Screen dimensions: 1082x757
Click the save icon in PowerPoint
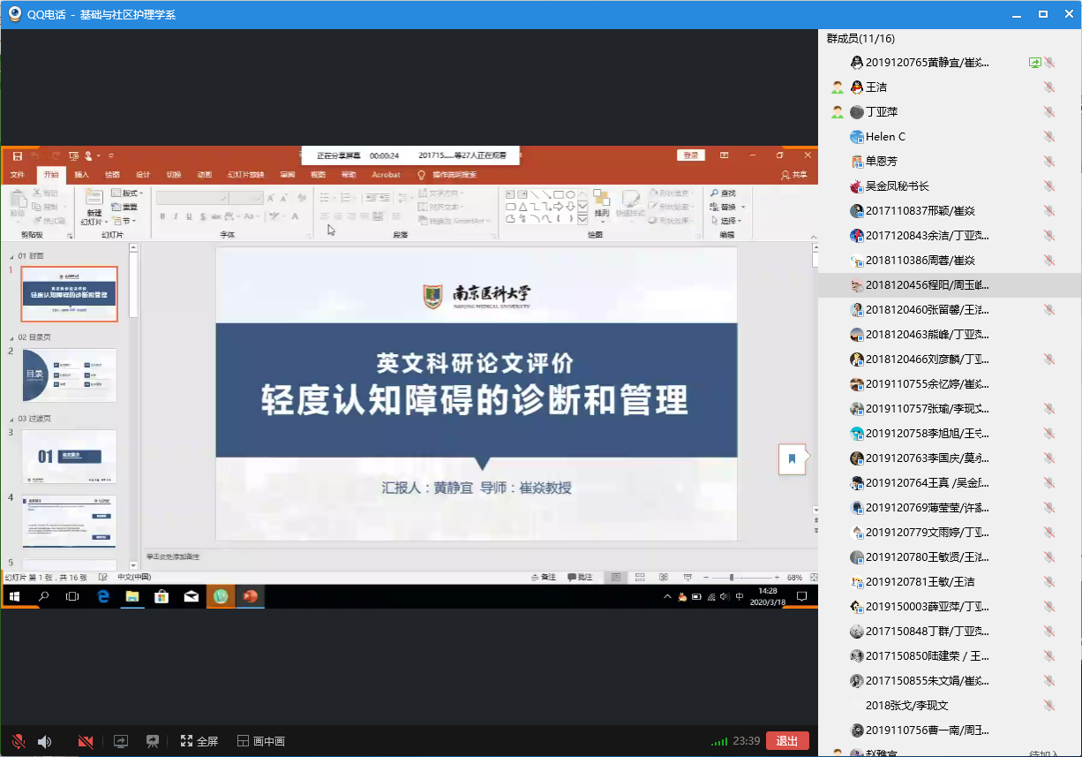click(x=17, y=156)
